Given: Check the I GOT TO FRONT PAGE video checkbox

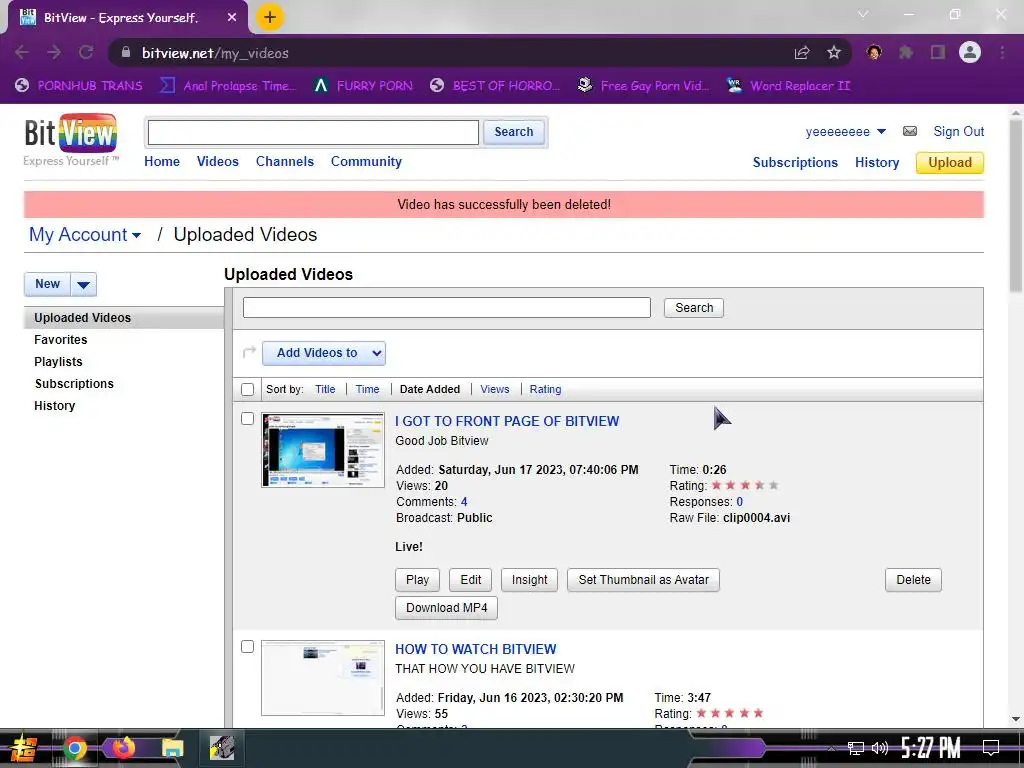Looking at the screenshot, I should pos(248,419).
